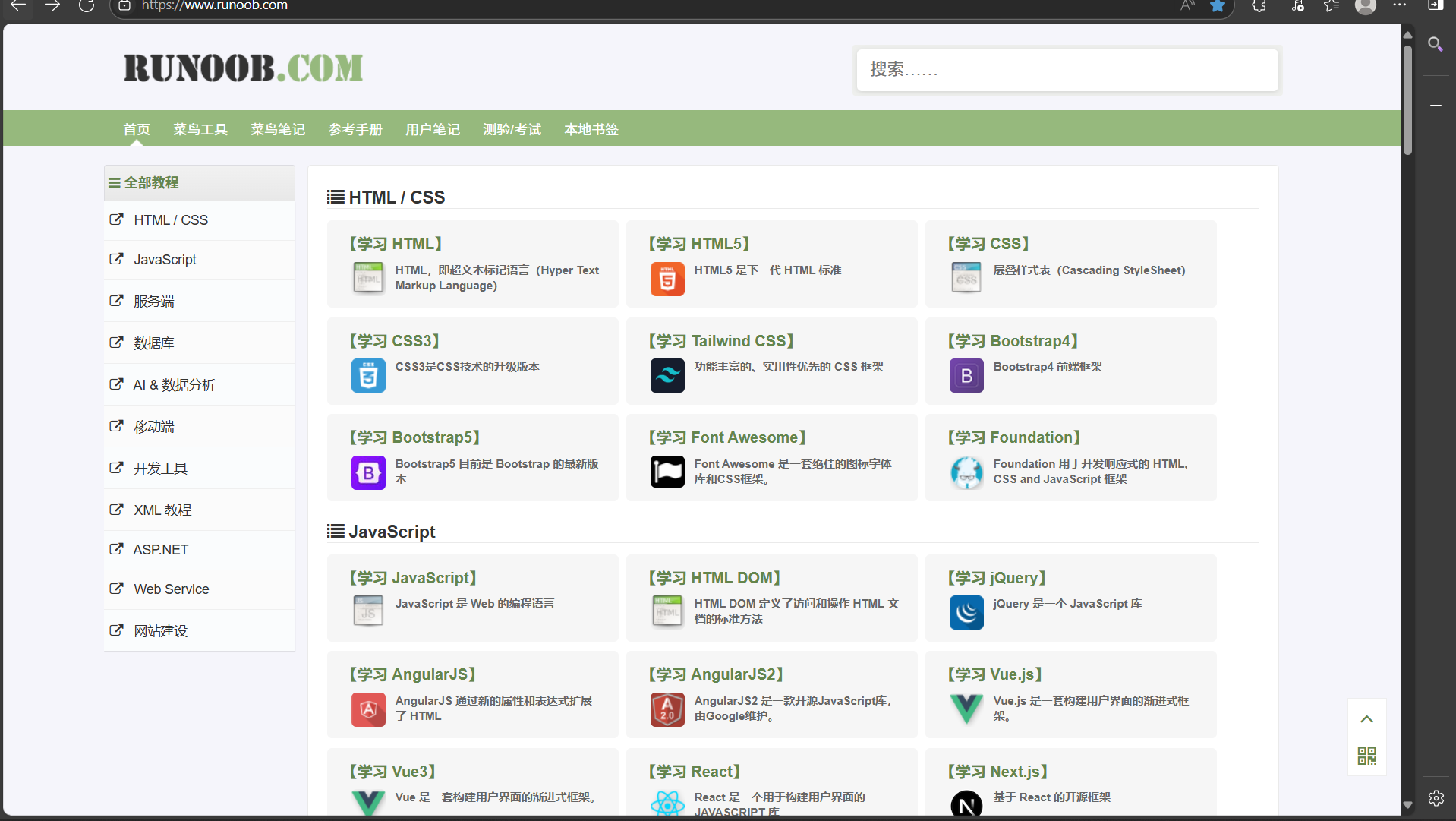Click the back-to-top arrow button
This screenshot has height=821, width=1456.
(1366, 718)
